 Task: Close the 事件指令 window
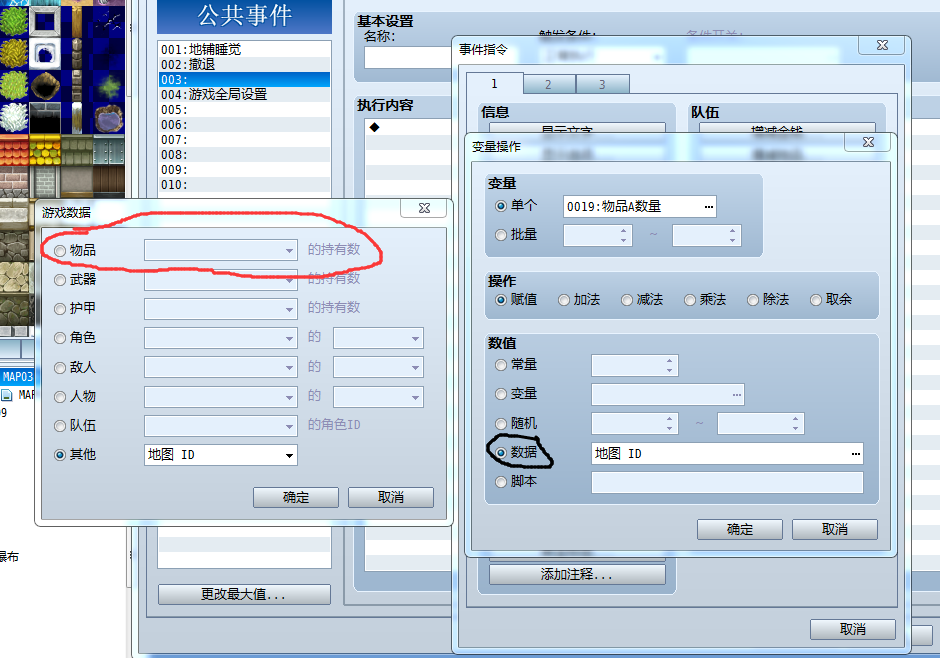[x=882, y=45]
